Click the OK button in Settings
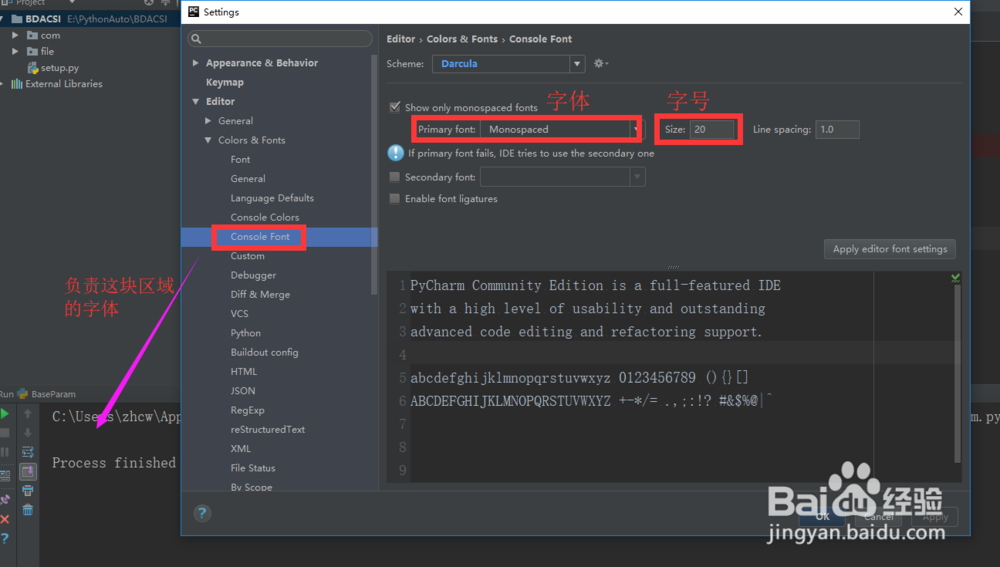The width and height of the screenshot is (1000, 567). pos(822,517)
